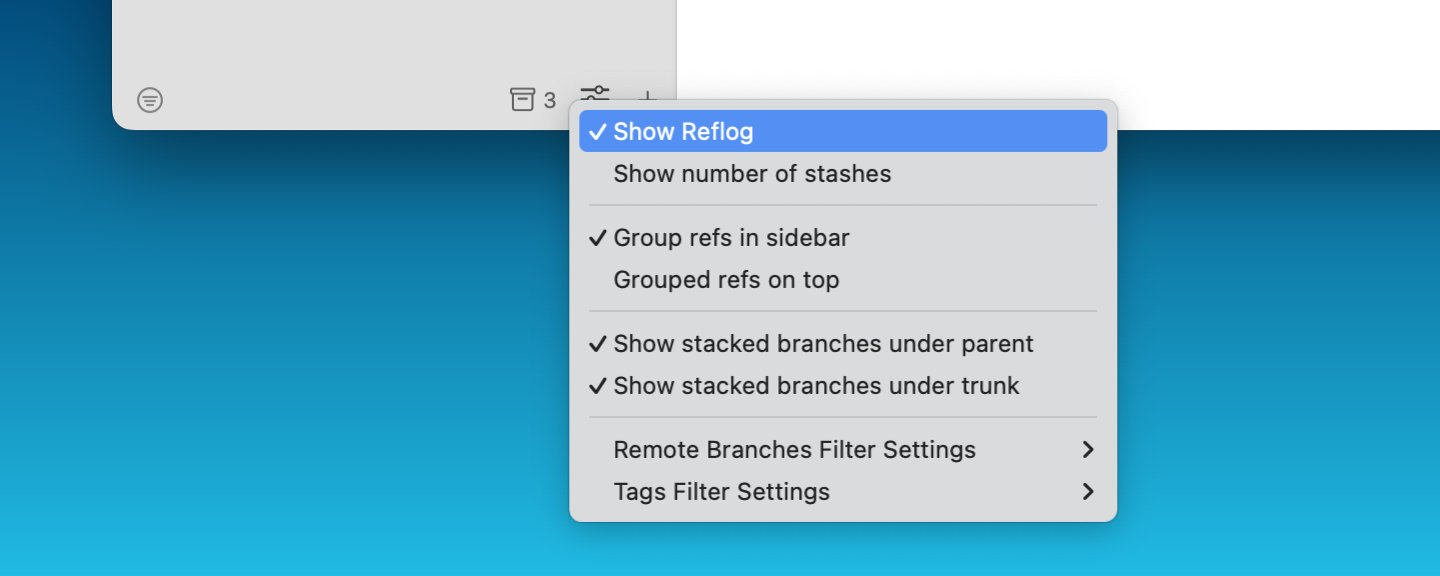Select the Tags Filter Settings entry

coord(721,491)
